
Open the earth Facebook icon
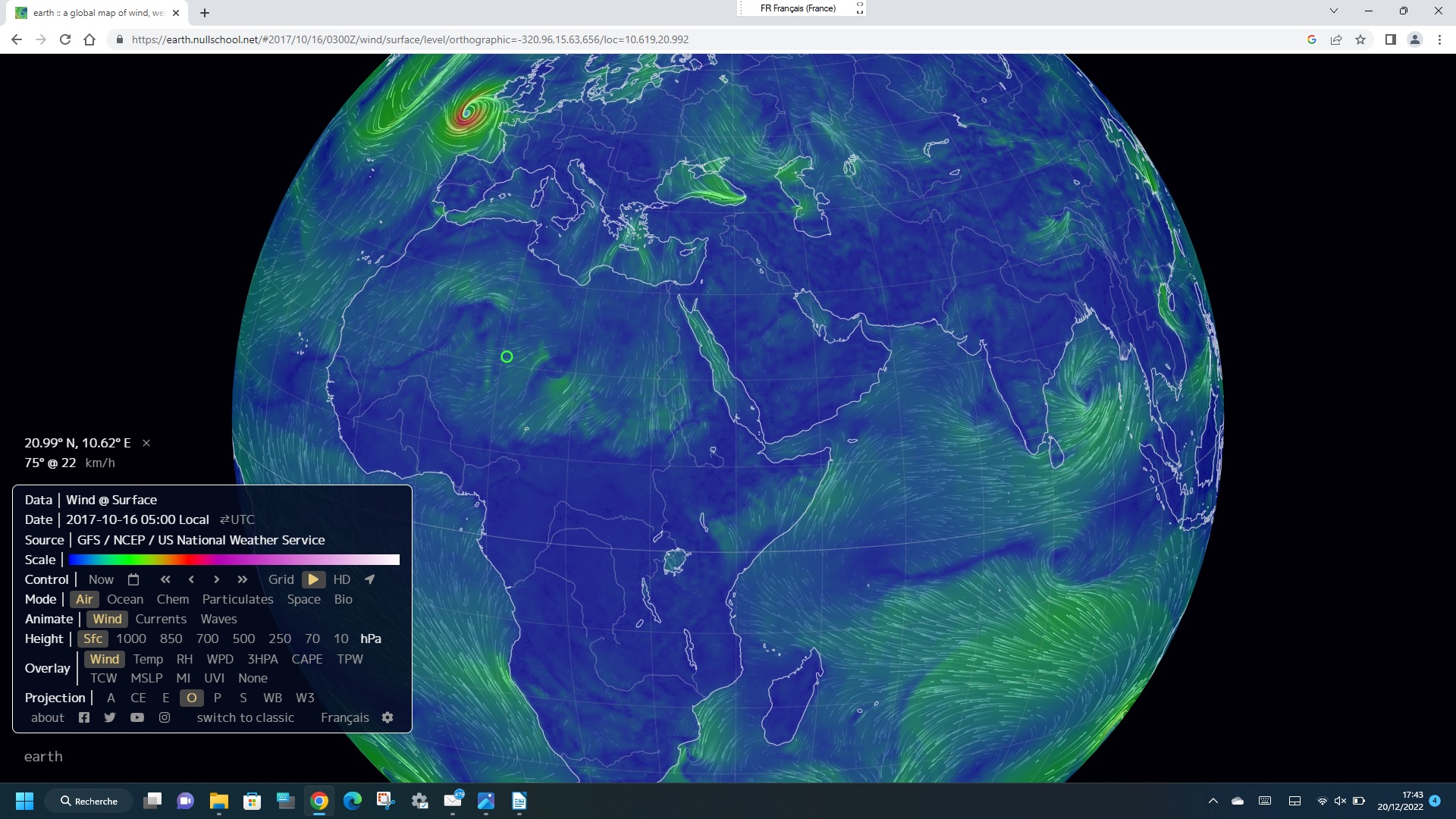point(84,717)
